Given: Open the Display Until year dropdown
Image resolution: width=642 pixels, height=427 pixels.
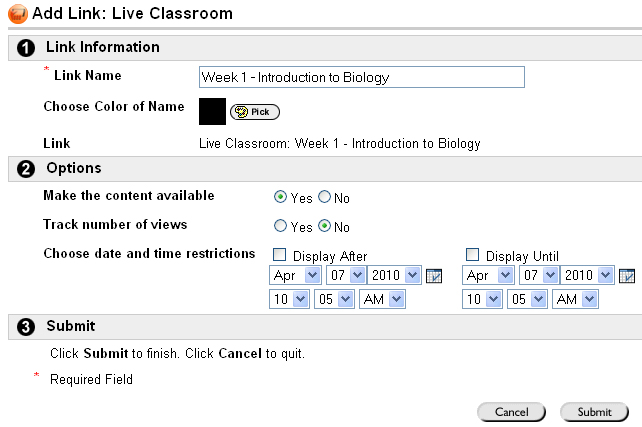Looking at the screenshot, I should pos(588,275).
